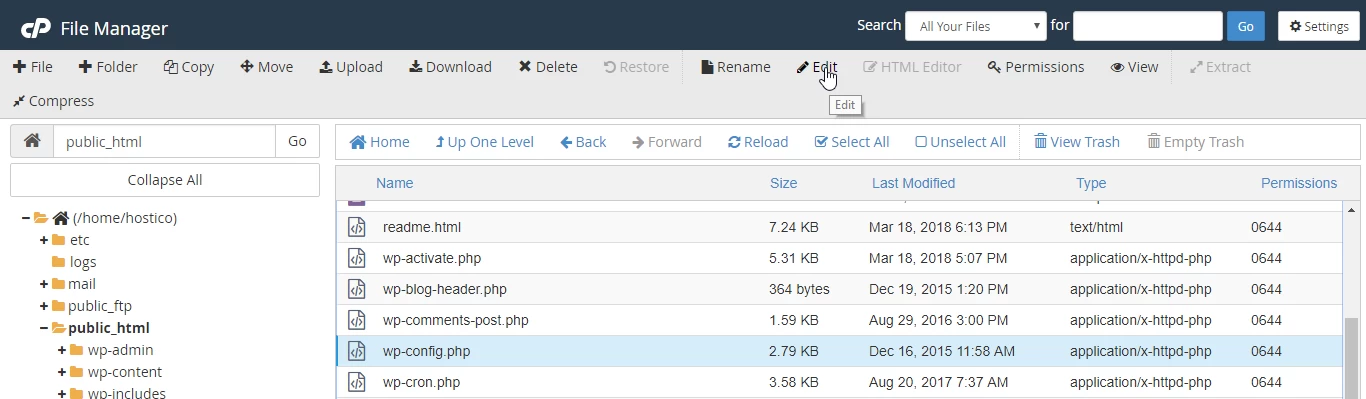This screenshot has height=399, width=1366.
Task: Sort the list by Type column
Action: [1091, 183]
